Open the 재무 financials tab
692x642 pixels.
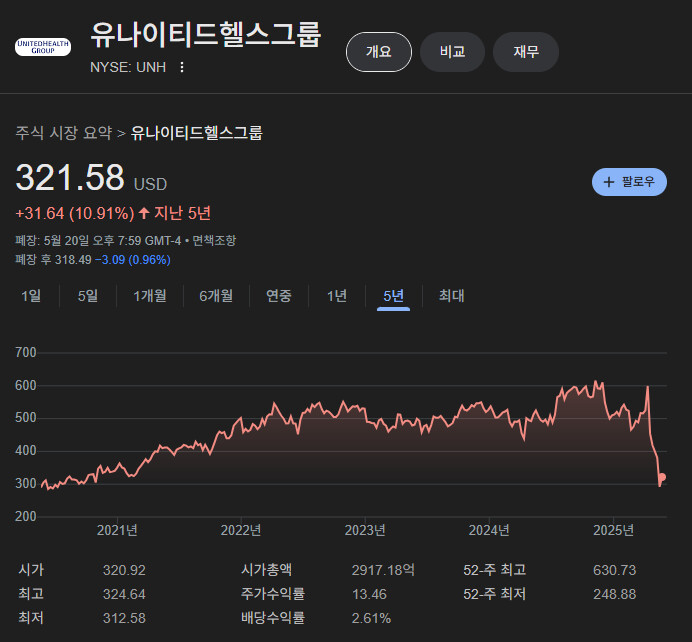526,52
